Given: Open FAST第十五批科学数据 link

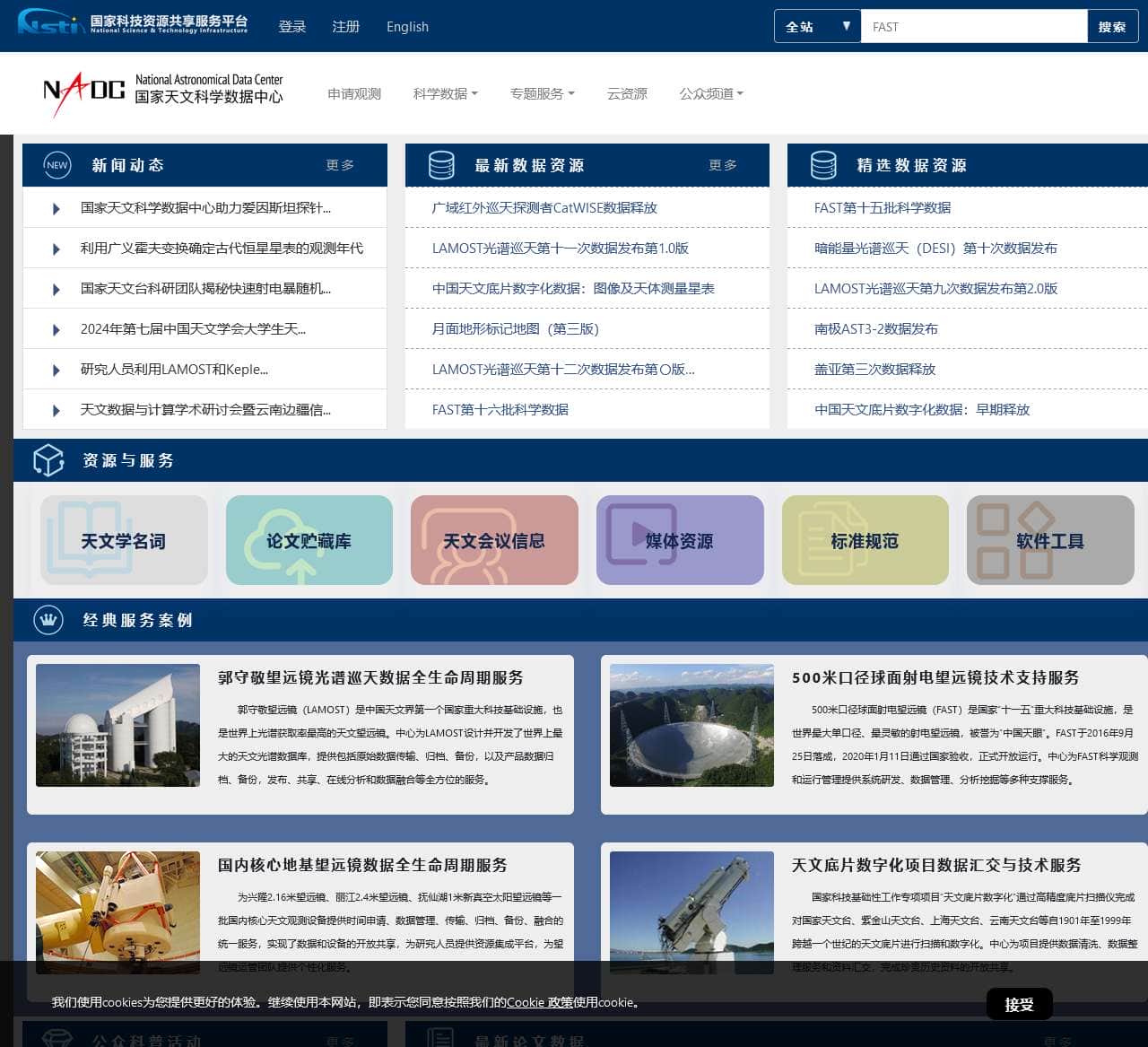Looking at the screenshot, I should click(x=883, y=207).
